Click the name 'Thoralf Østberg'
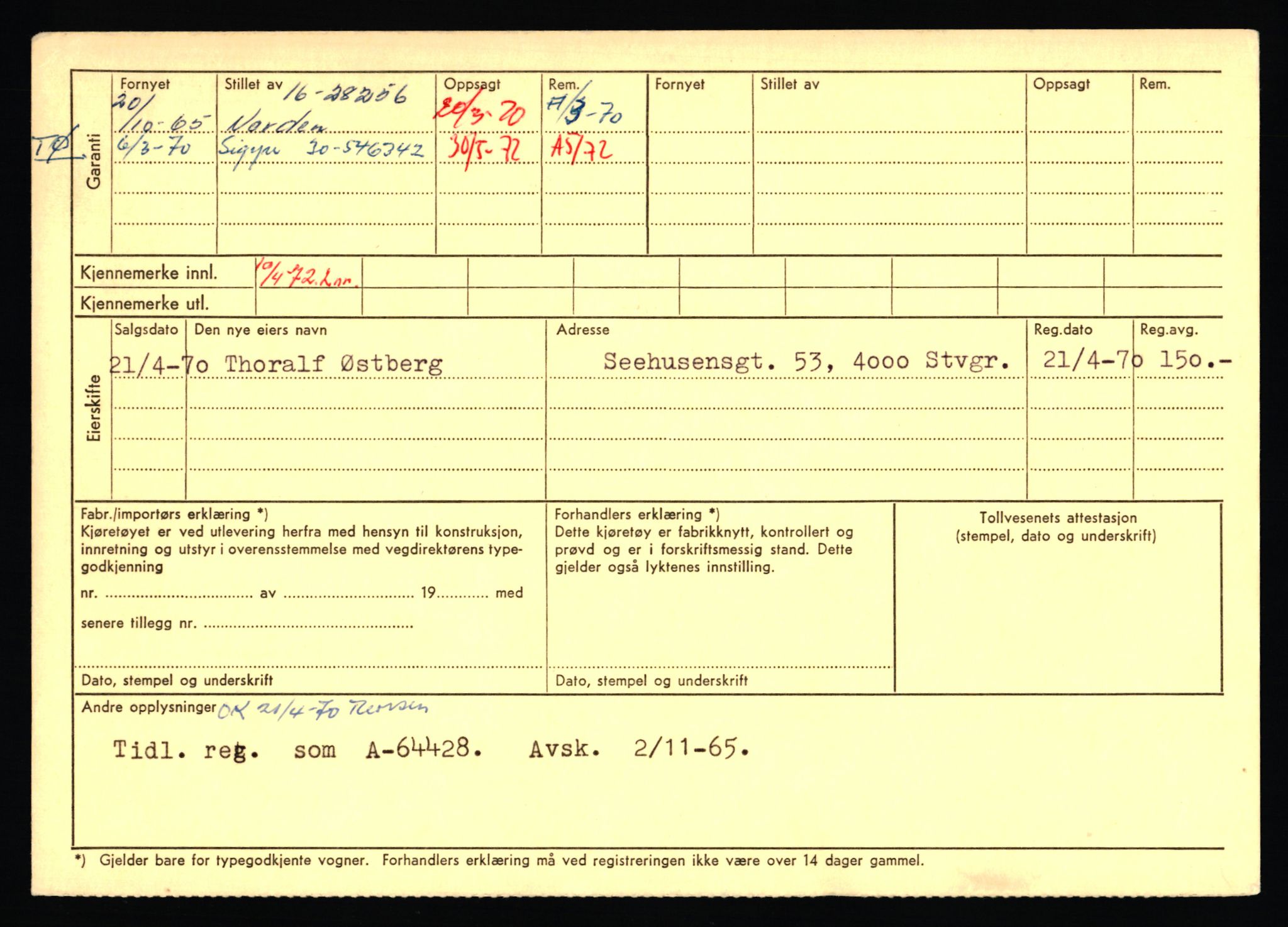Viewport: 1288px width, 927px height. 334,364
